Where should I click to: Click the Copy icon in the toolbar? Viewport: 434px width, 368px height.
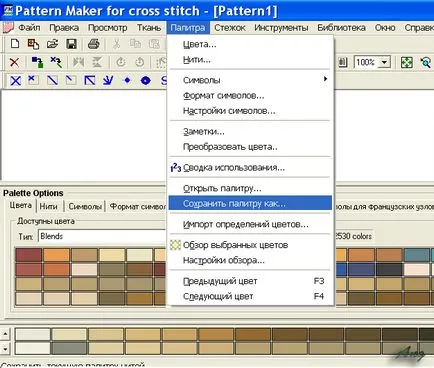pyautogui.click(x=135, y=44)
